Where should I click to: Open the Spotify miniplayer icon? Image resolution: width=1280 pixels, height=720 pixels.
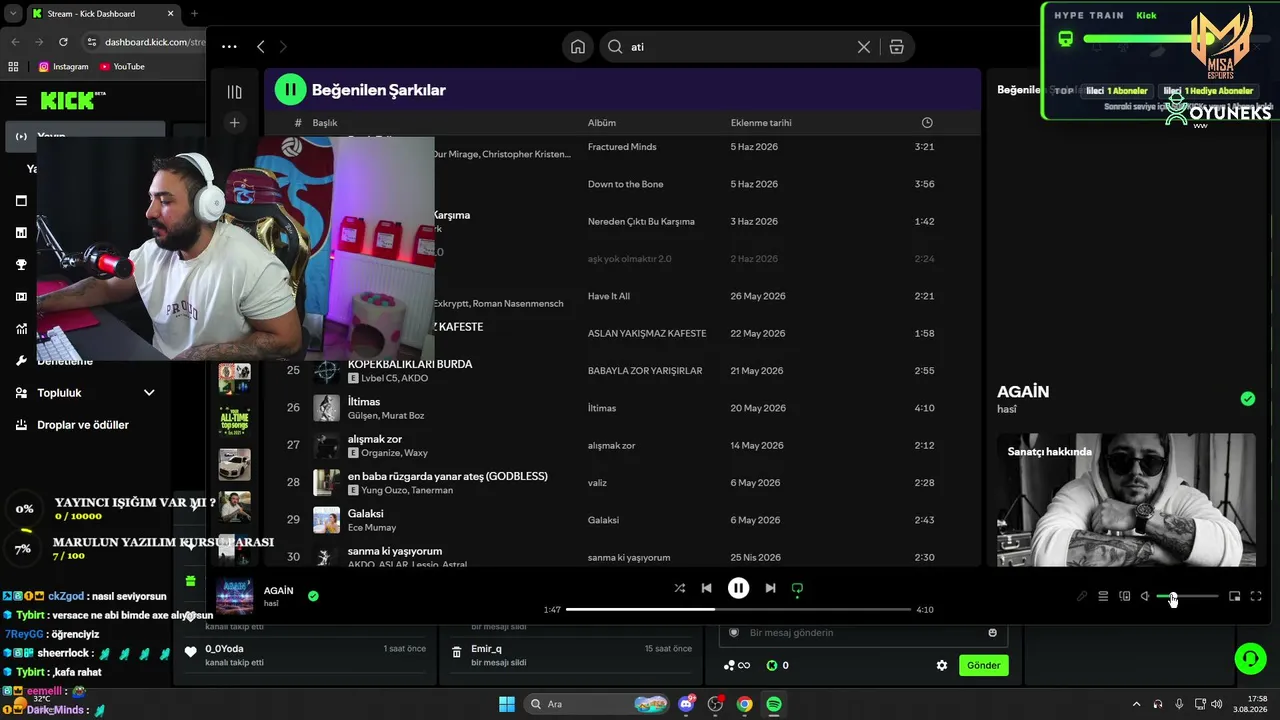click(1235, 596)
